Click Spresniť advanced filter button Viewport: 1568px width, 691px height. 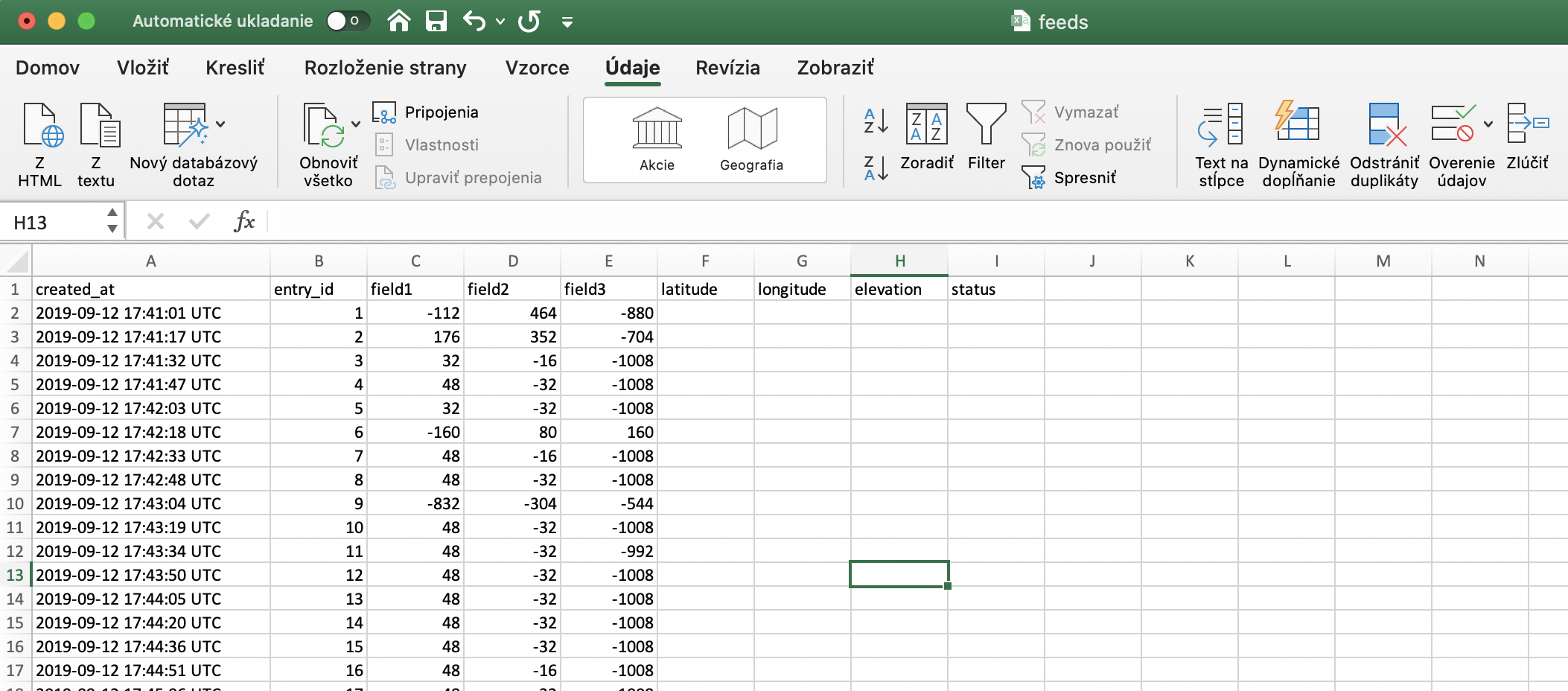(x=1084, y=177)
